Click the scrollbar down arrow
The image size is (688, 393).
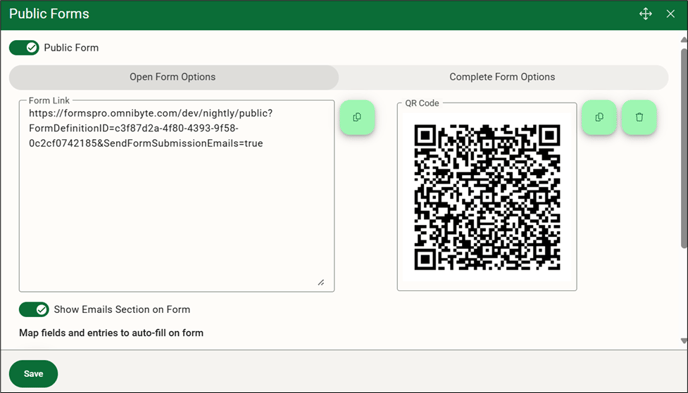coord(684,341)
